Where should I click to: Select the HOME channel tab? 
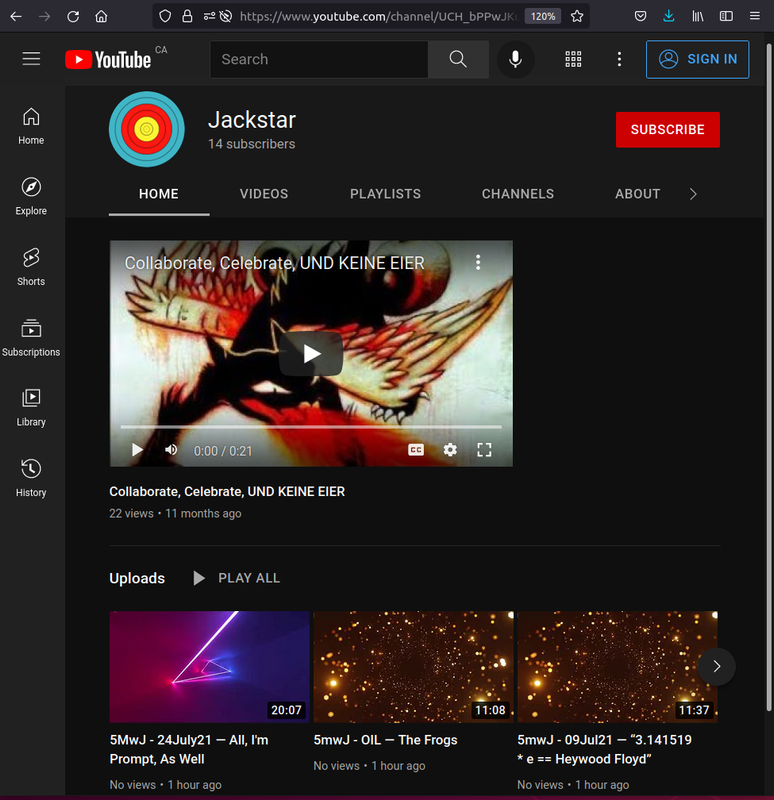159,194
